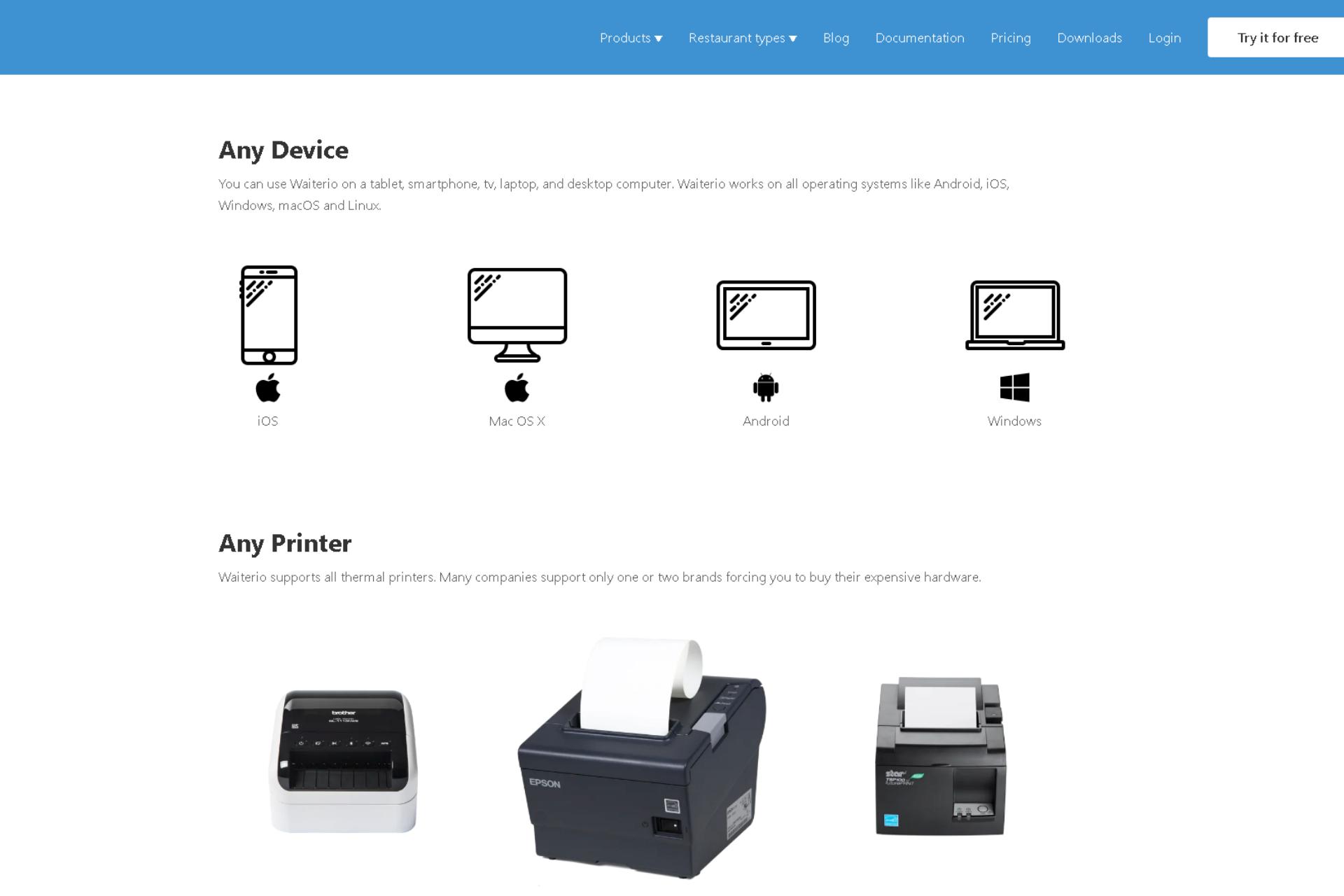Screen dimensions: 1344x896
Task: Open the Downloads page
Action: [1089, 37]
